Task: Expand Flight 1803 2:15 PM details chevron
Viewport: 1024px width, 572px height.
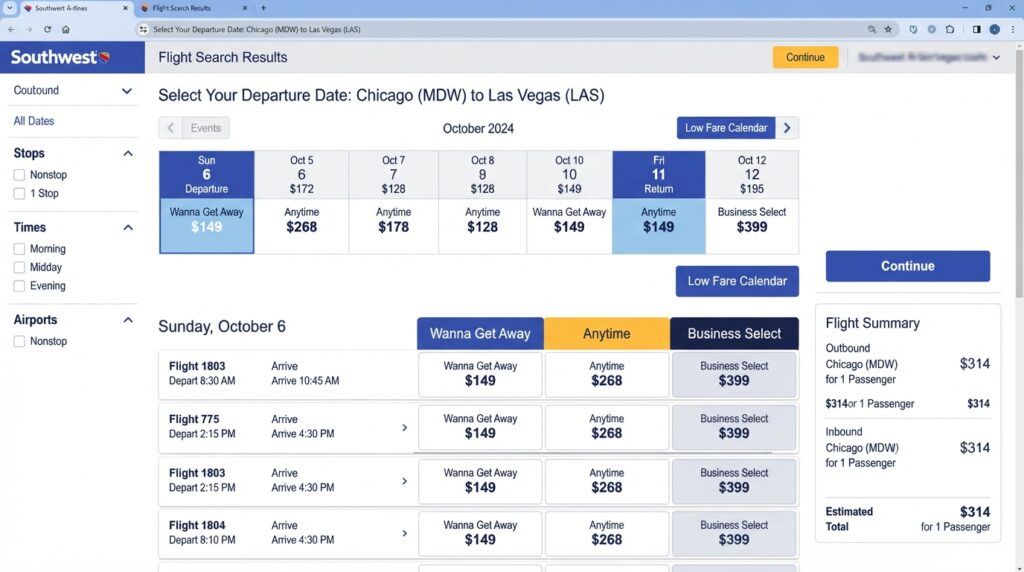Action: (x=404, y=481)
